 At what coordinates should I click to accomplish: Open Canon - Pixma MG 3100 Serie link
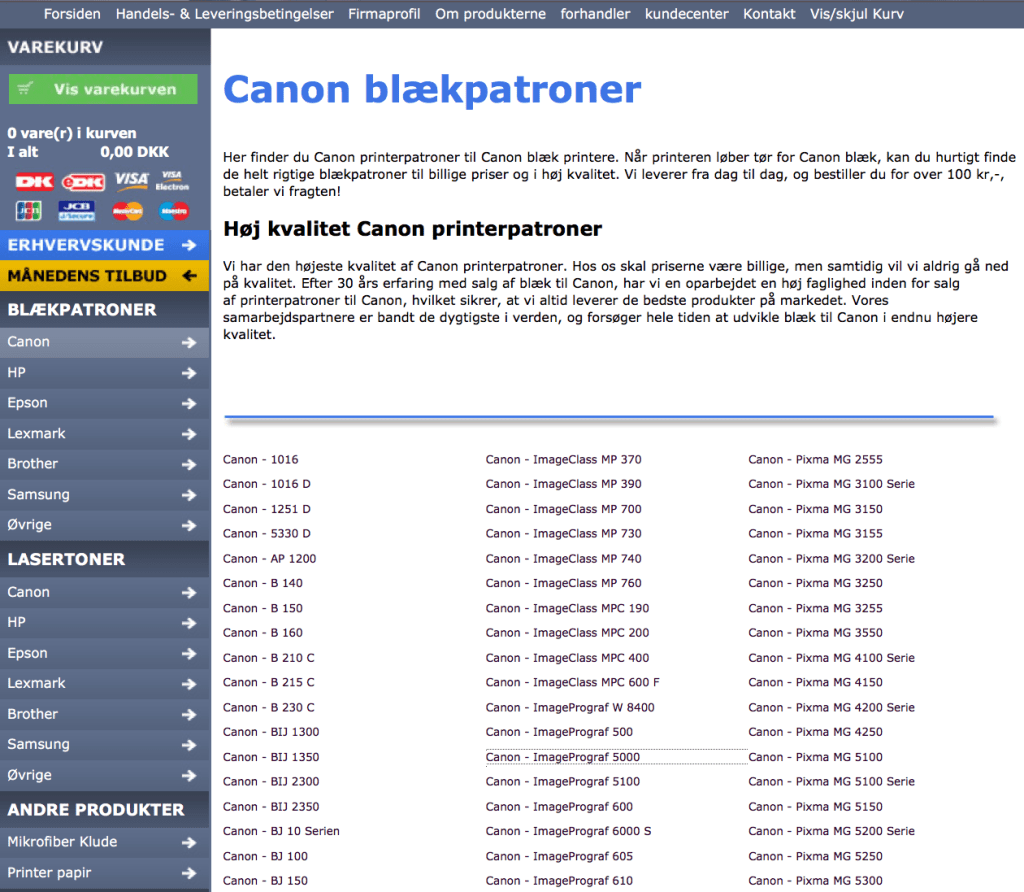[831, 484]
